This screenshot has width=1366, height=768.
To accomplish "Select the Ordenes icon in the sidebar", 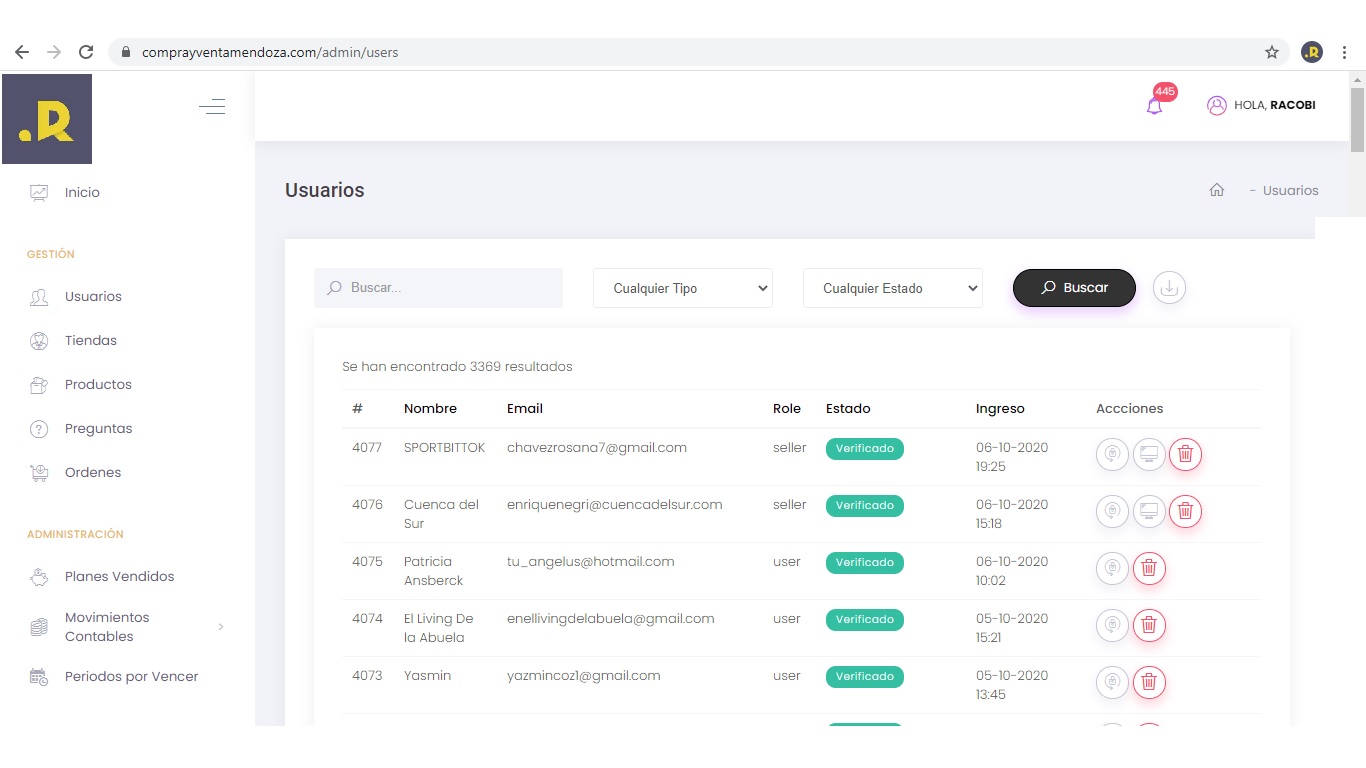I will click(x=38, y=472).
